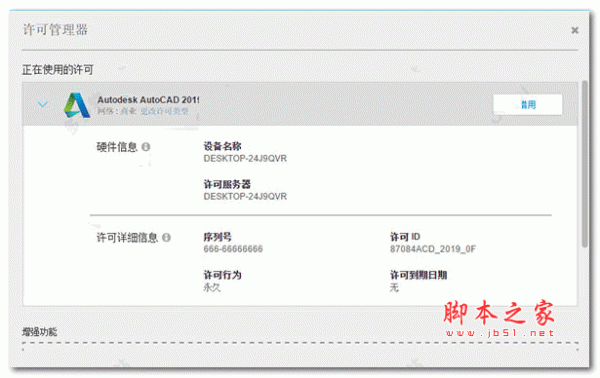Select the device name value under 设备名称
This screenshot has height=378, width=600.
coord(245,158)
